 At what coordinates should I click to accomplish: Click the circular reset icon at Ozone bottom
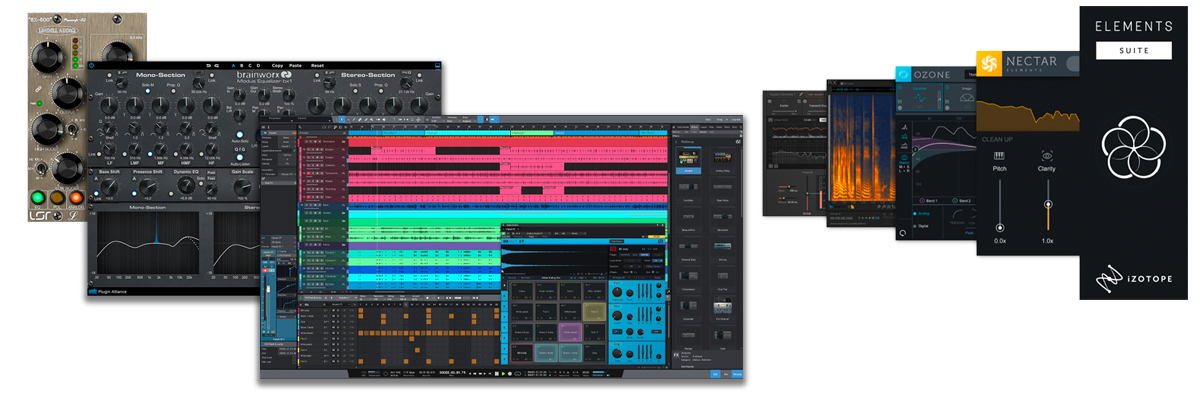[x=903, y=232]
